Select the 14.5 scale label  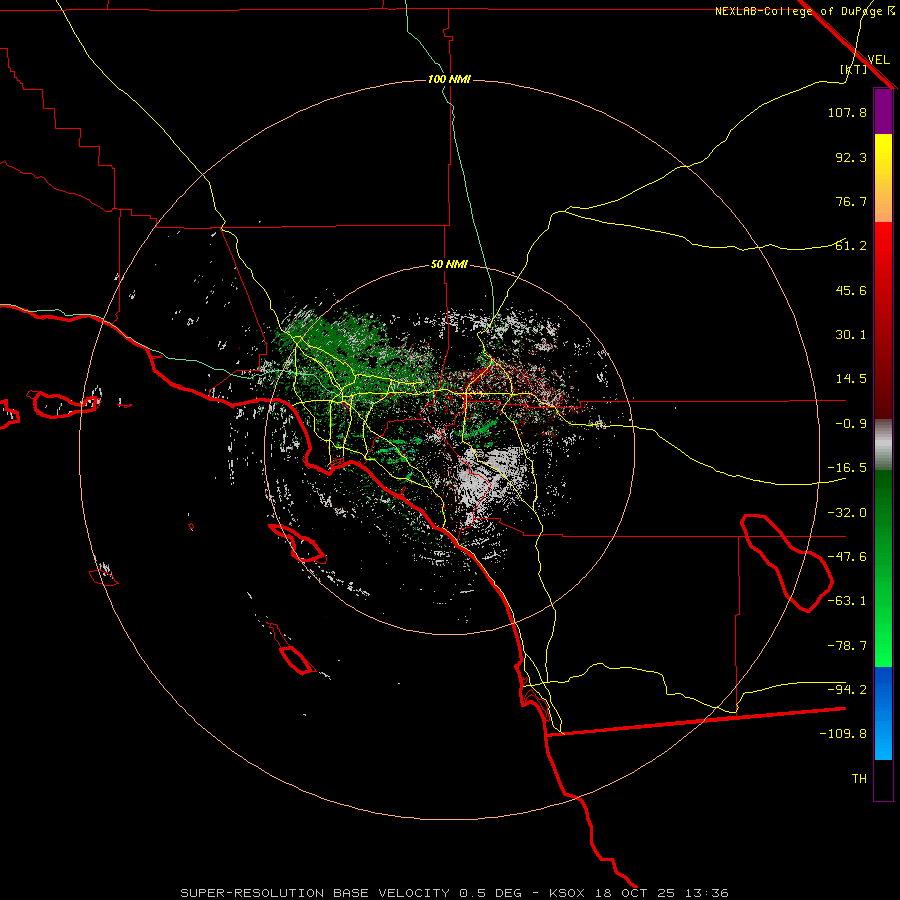click(851, 379)
